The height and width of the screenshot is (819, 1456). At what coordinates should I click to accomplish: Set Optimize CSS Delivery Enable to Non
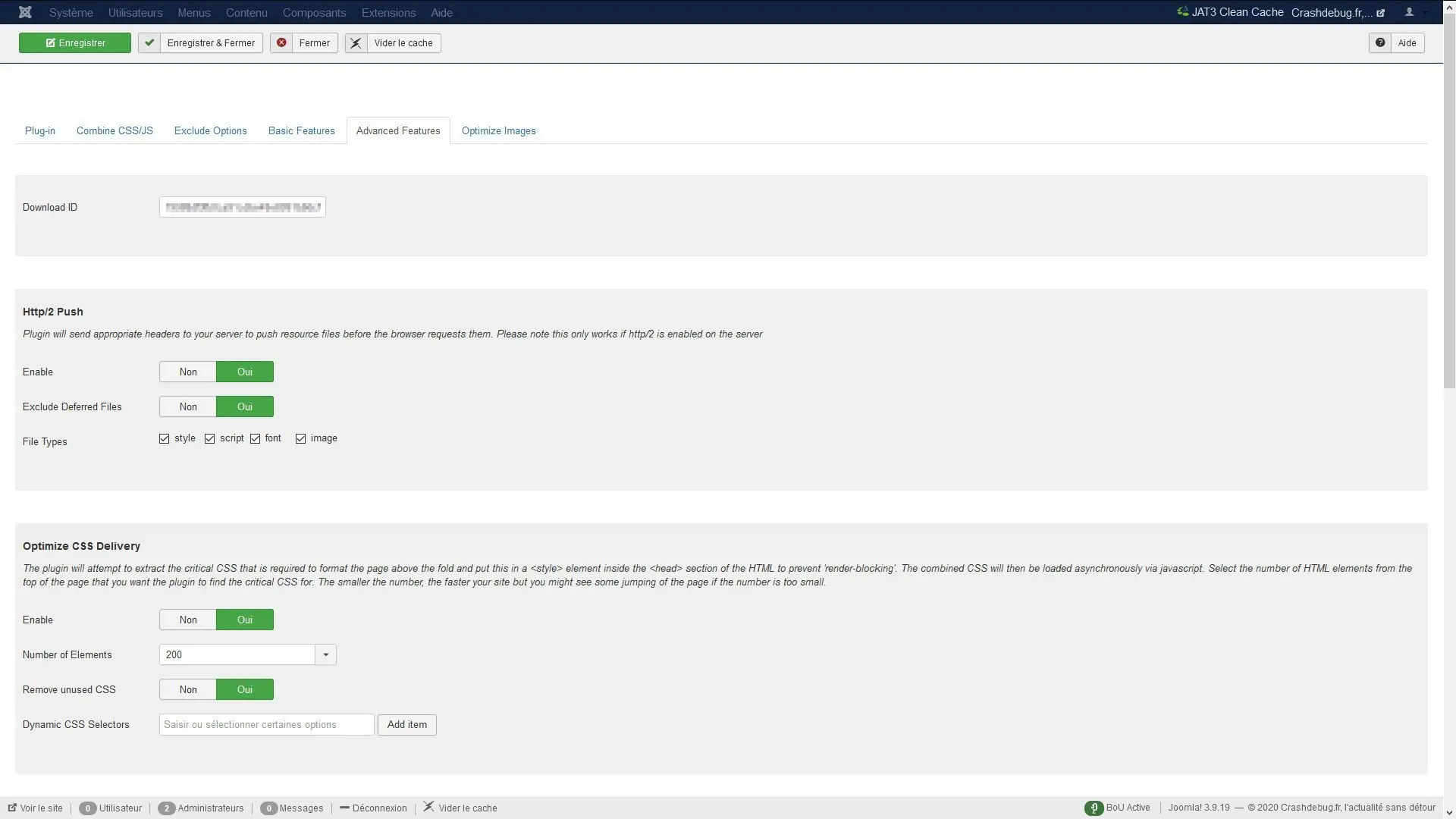click(188, 620)
